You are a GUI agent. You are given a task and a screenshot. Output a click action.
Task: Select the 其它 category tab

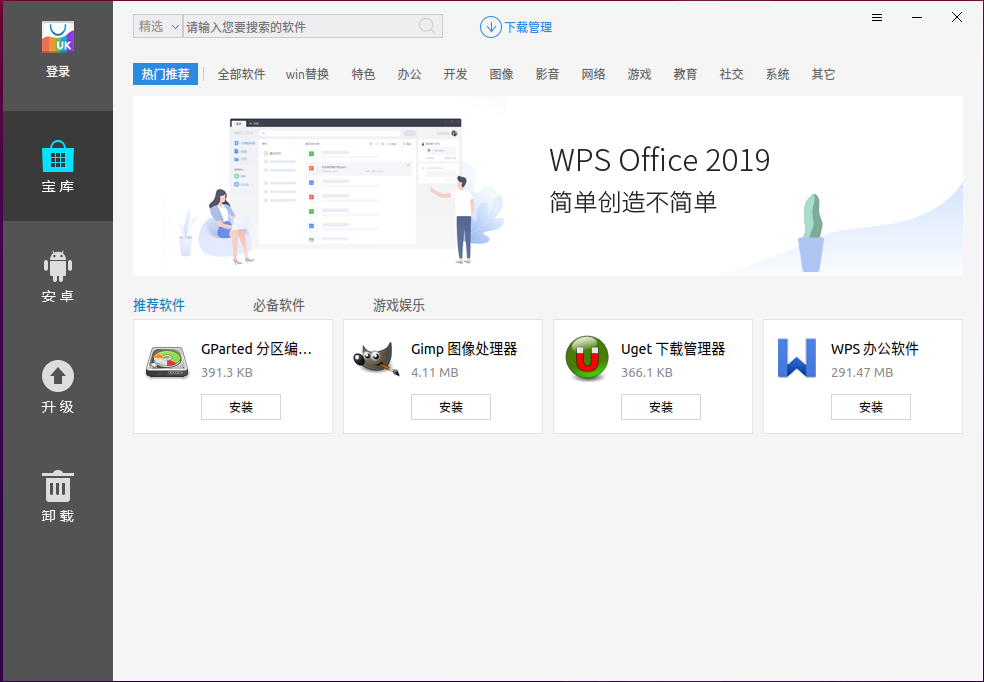(x=823, y=74)
